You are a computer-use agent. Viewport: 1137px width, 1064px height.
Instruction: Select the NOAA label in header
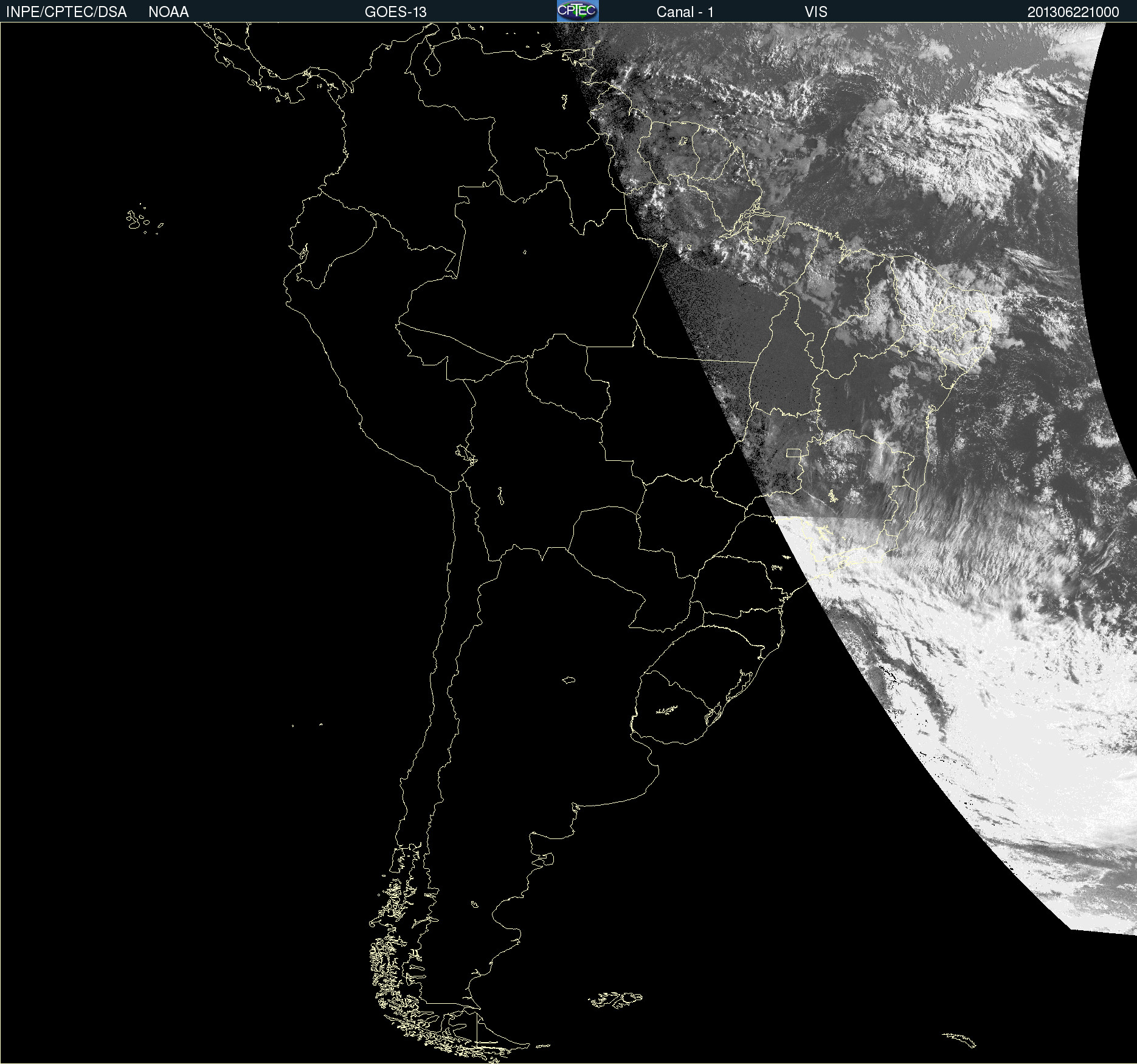(x=168, y=12)
